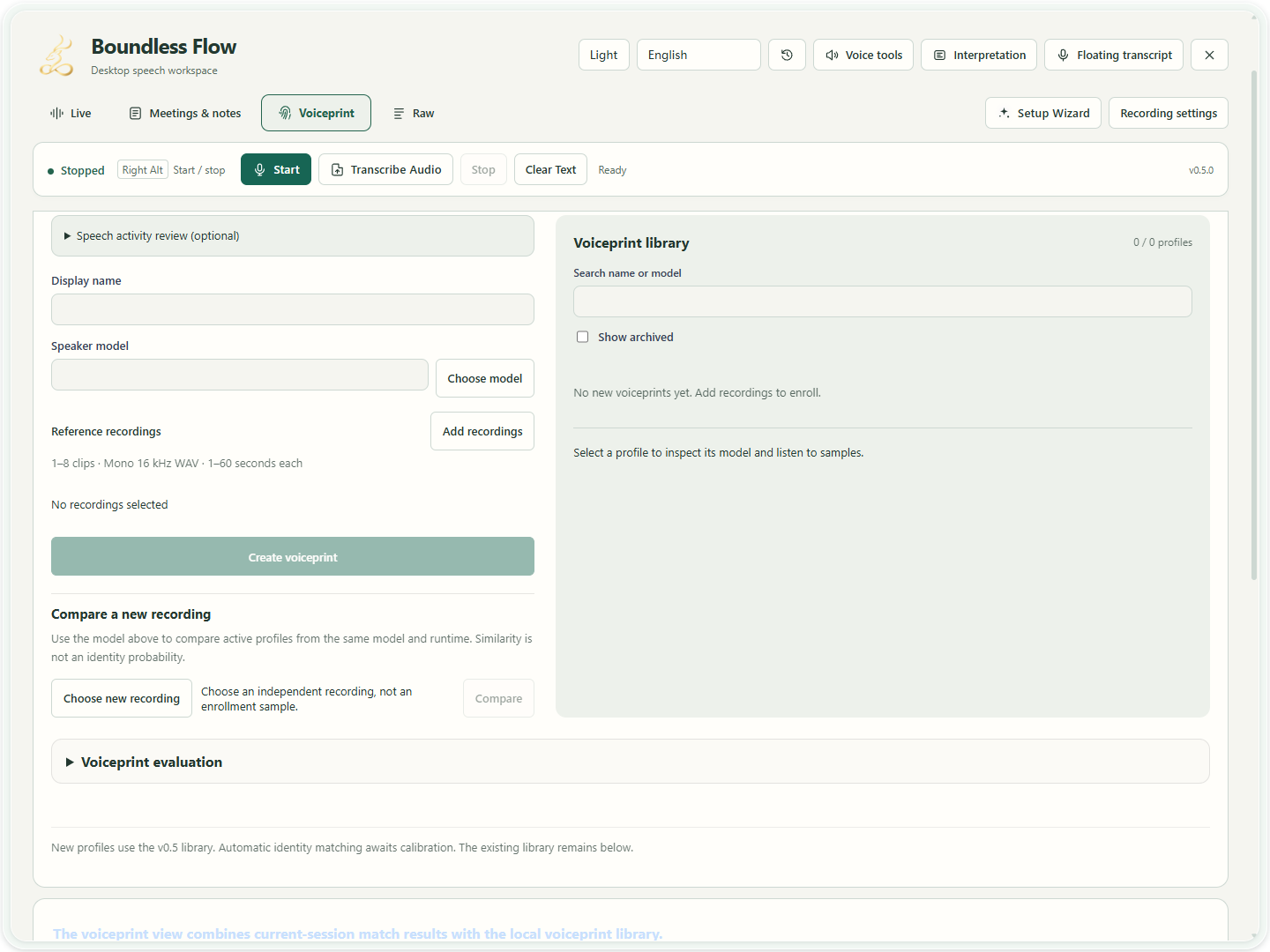1270x952 pixels.
Task: Open Recording settings
Action: (1169, 113)
